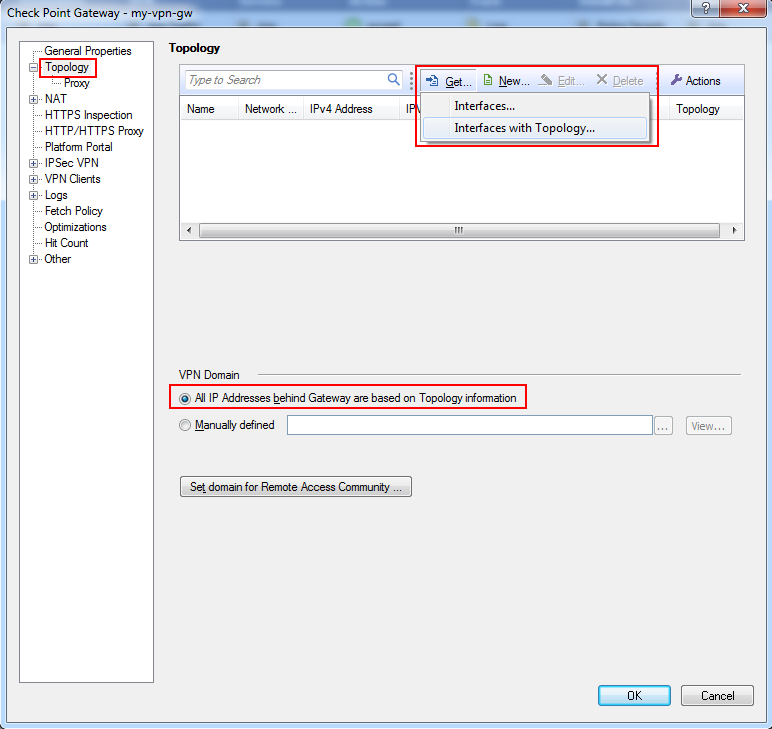Viewport: 772px width, 729px height.
Task: Click the table's right scroll arrow
Action: [735, 230]
